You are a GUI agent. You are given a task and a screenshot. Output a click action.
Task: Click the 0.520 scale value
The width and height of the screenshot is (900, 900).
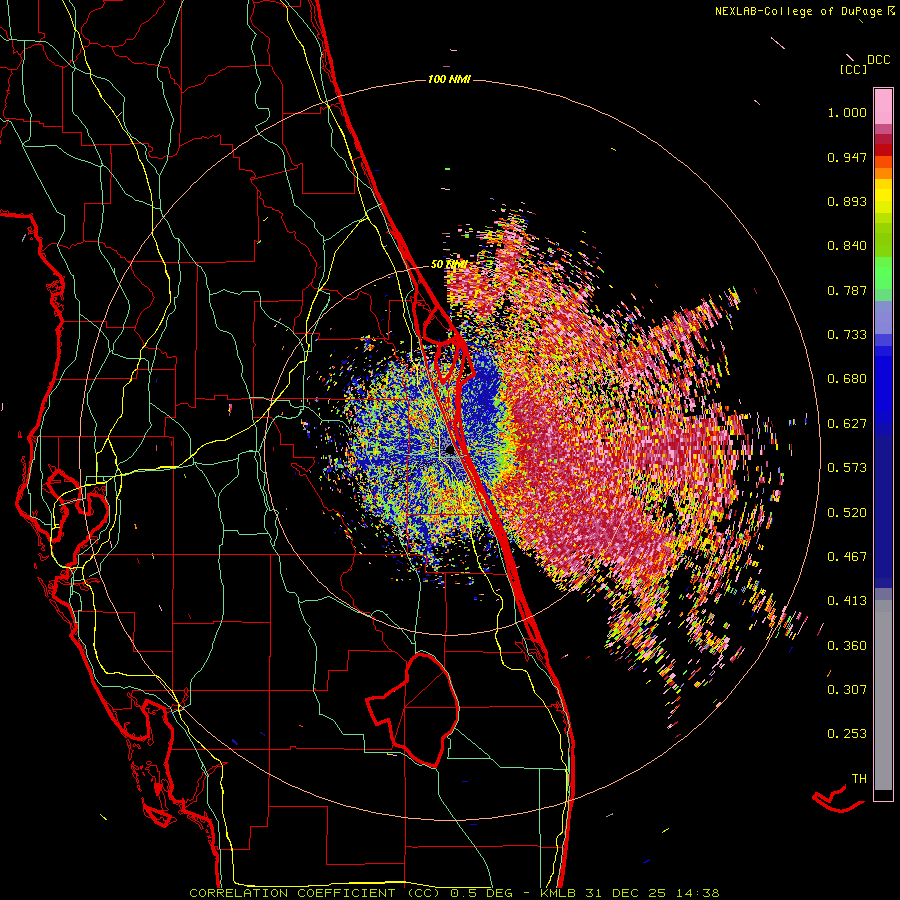(x=847, y=513)
